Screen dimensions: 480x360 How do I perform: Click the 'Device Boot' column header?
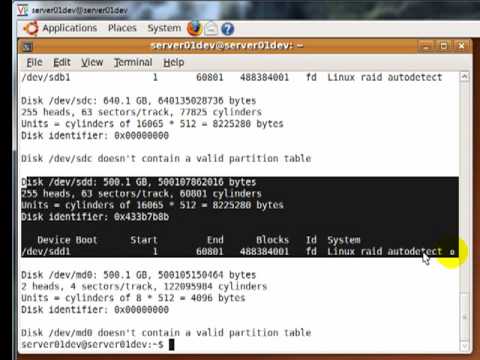tap(67, 240)
